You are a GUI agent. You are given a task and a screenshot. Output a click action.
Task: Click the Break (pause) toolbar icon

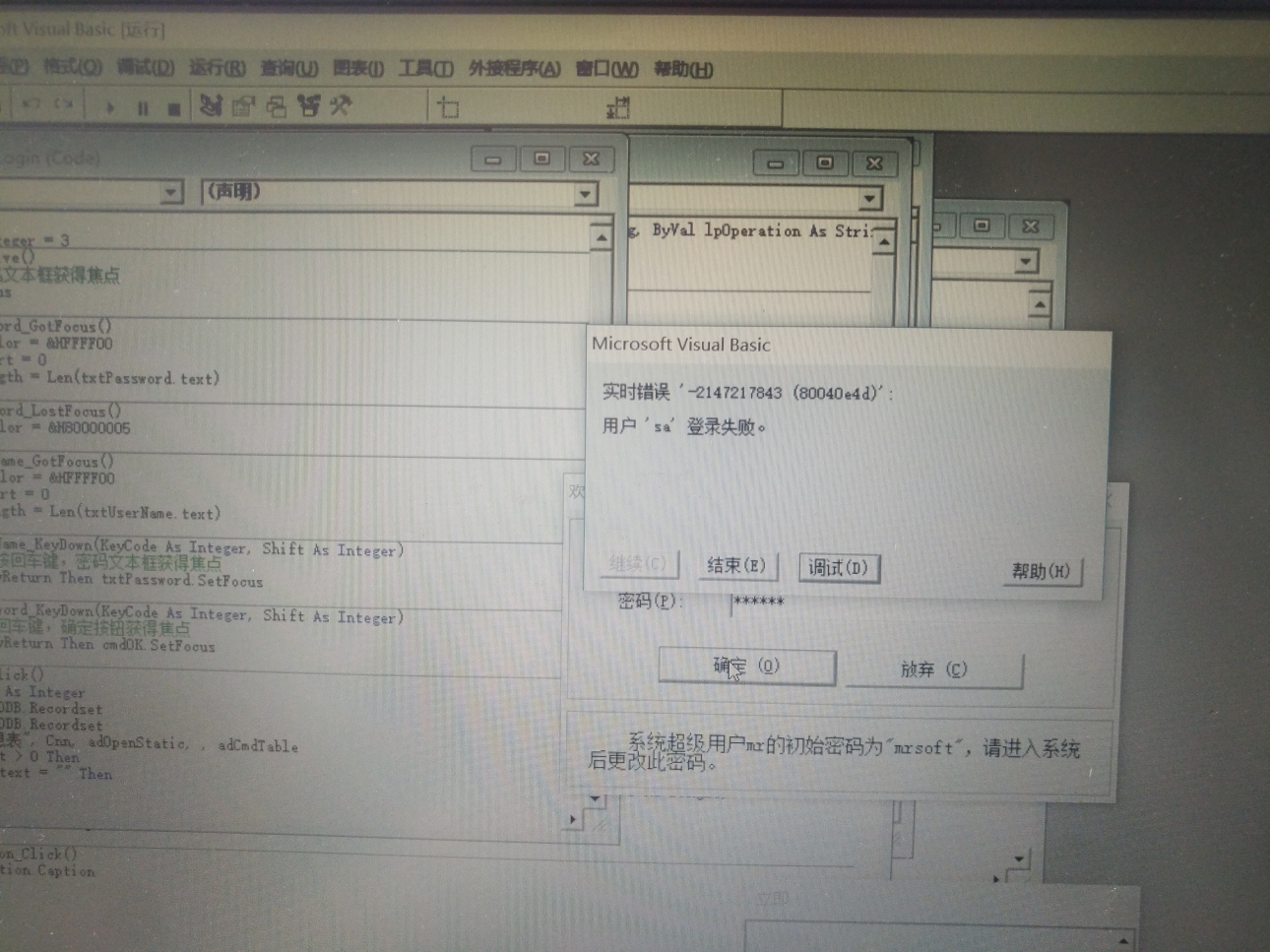(143, 108)
